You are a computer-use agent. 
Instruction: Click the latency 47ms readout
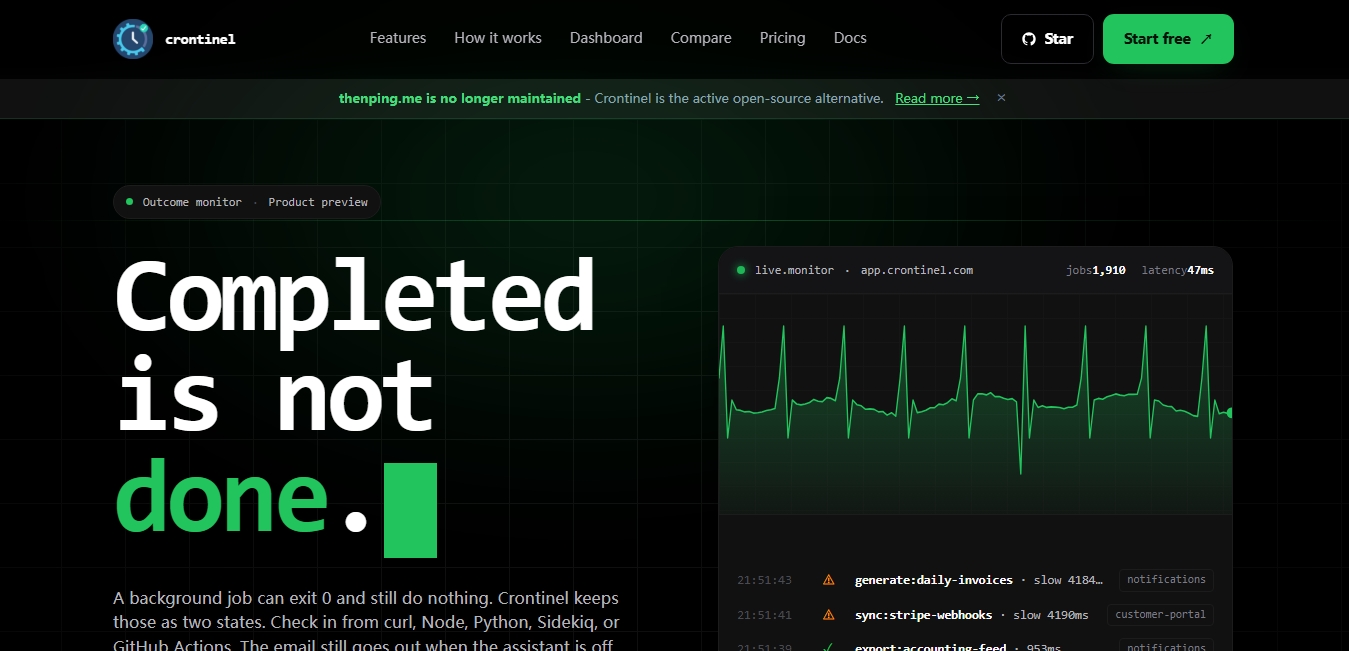coord(1178,270)
